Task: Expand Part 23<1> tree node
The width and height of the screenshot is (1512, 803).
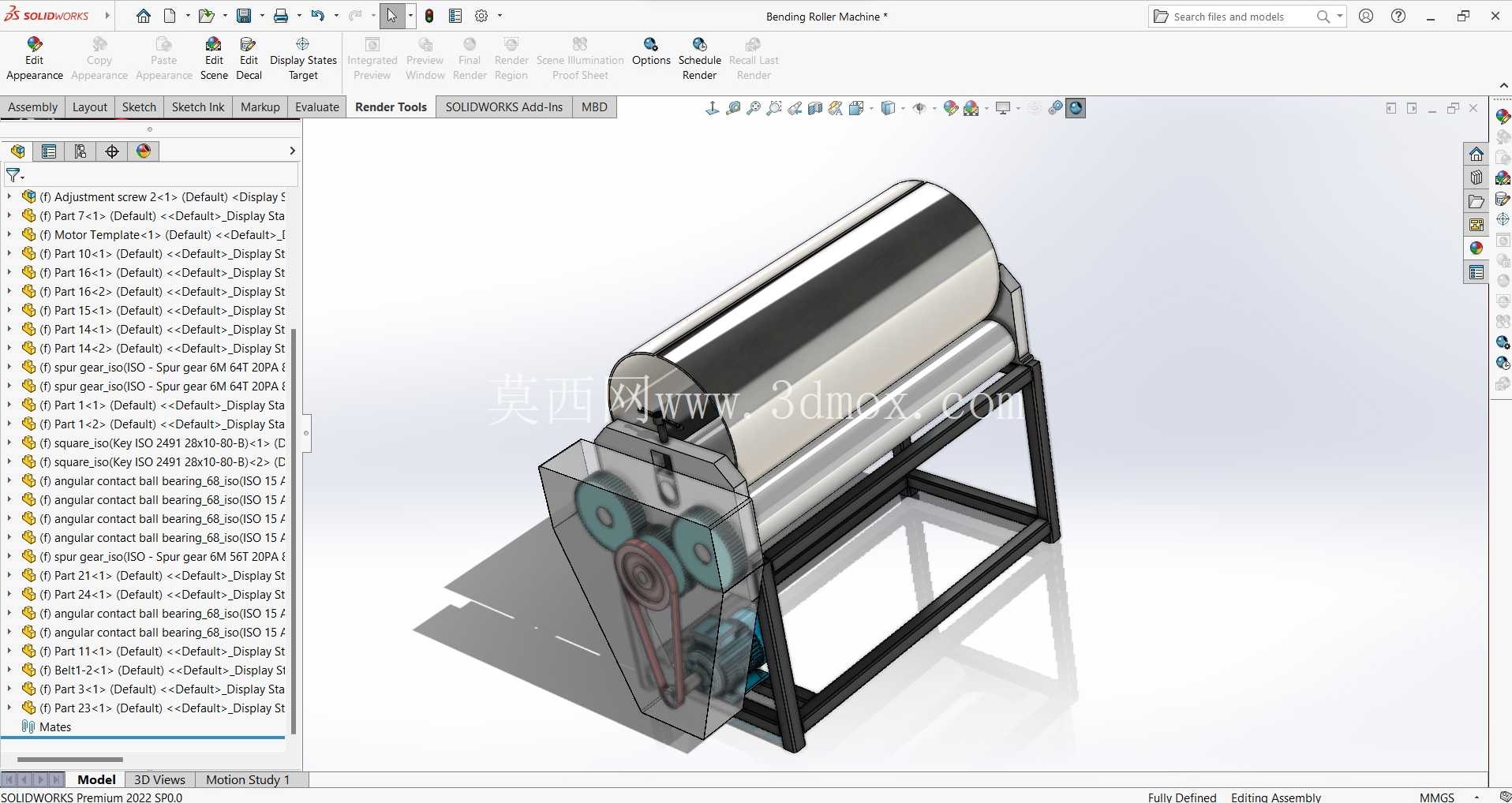Action: tap(9, 708)
